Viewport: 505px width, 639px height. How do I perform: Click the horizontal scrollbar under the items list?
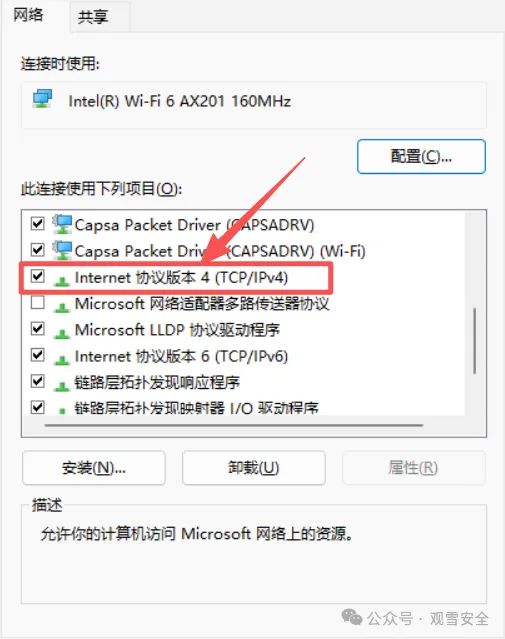tap(234, 425)
